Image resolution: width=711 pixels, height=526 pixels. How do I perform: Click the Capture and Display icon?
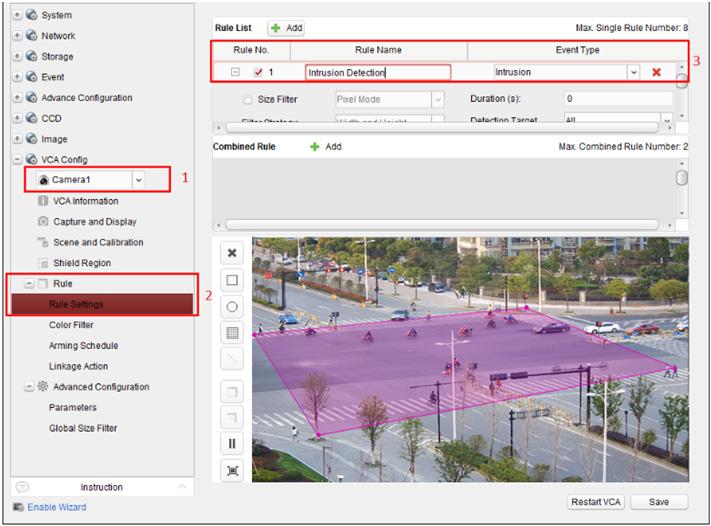click(x=43, y=221)
